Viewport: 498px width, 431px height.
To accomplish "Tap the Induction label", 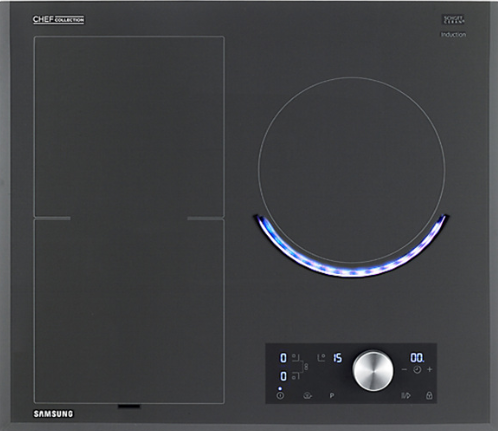I will pyautogui.click(x=453, y=34).
